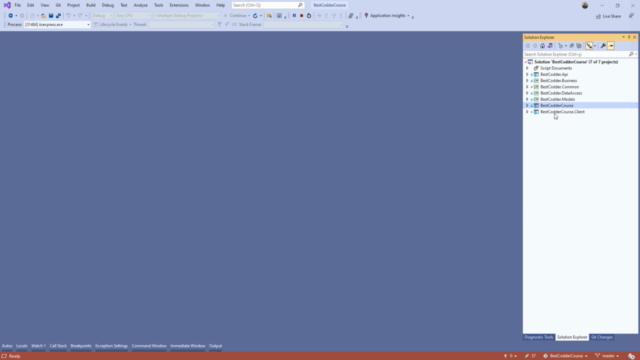The width and height of the screenshot is (640, 360).
Task: Expand the BestCodderCourse.Client project
Action: (x=527, y=112)
